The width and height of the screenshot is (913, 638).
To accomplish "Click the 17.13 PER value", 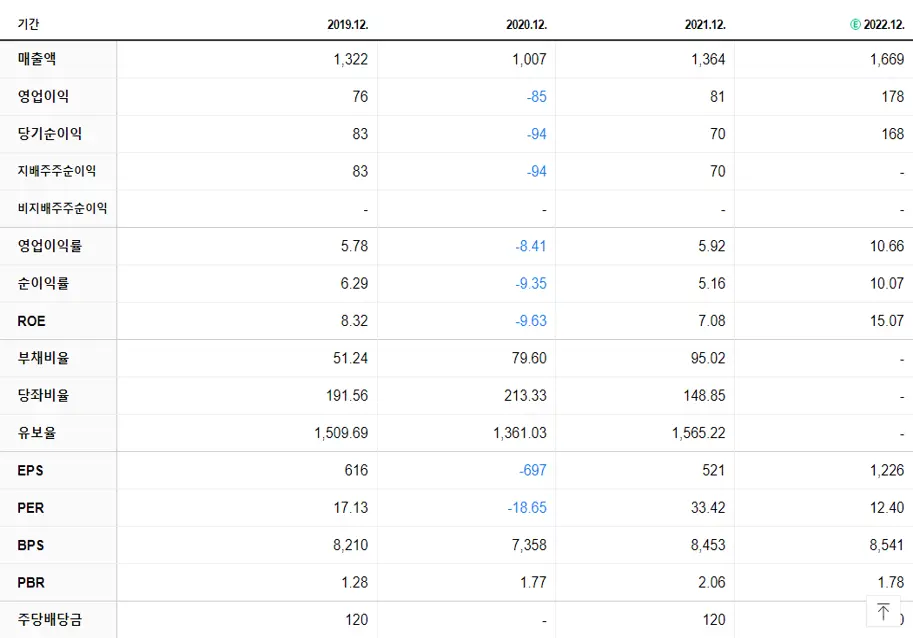I will [351, 508].
